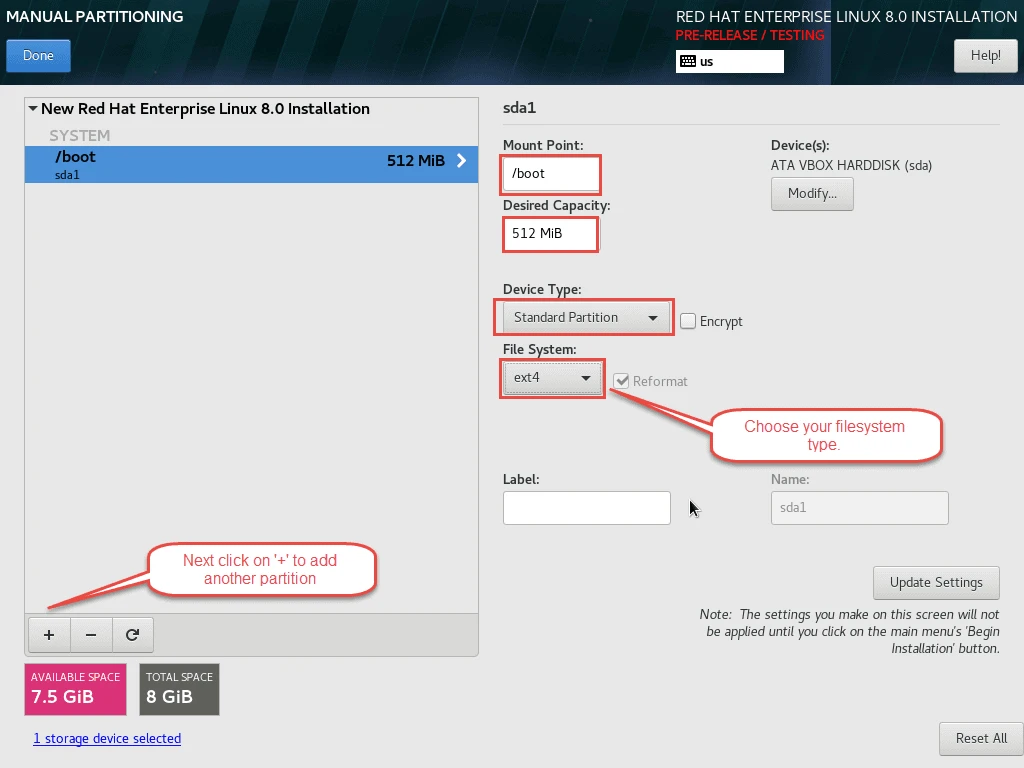Viewport: 1024px width, 768px height.
Task: Click the Label input field
Action: [x=586, y=508]
